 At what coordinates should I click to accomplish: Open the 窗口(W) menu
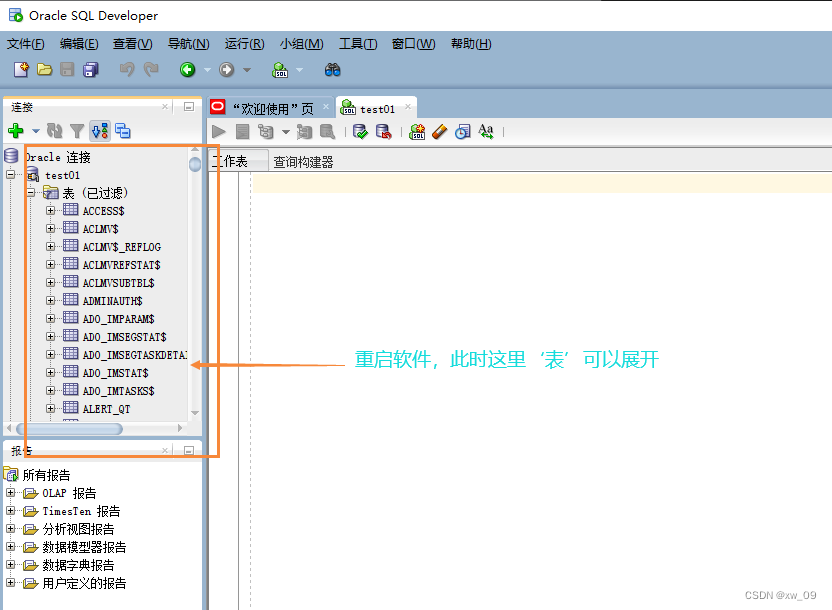click(x=413, y=44)
